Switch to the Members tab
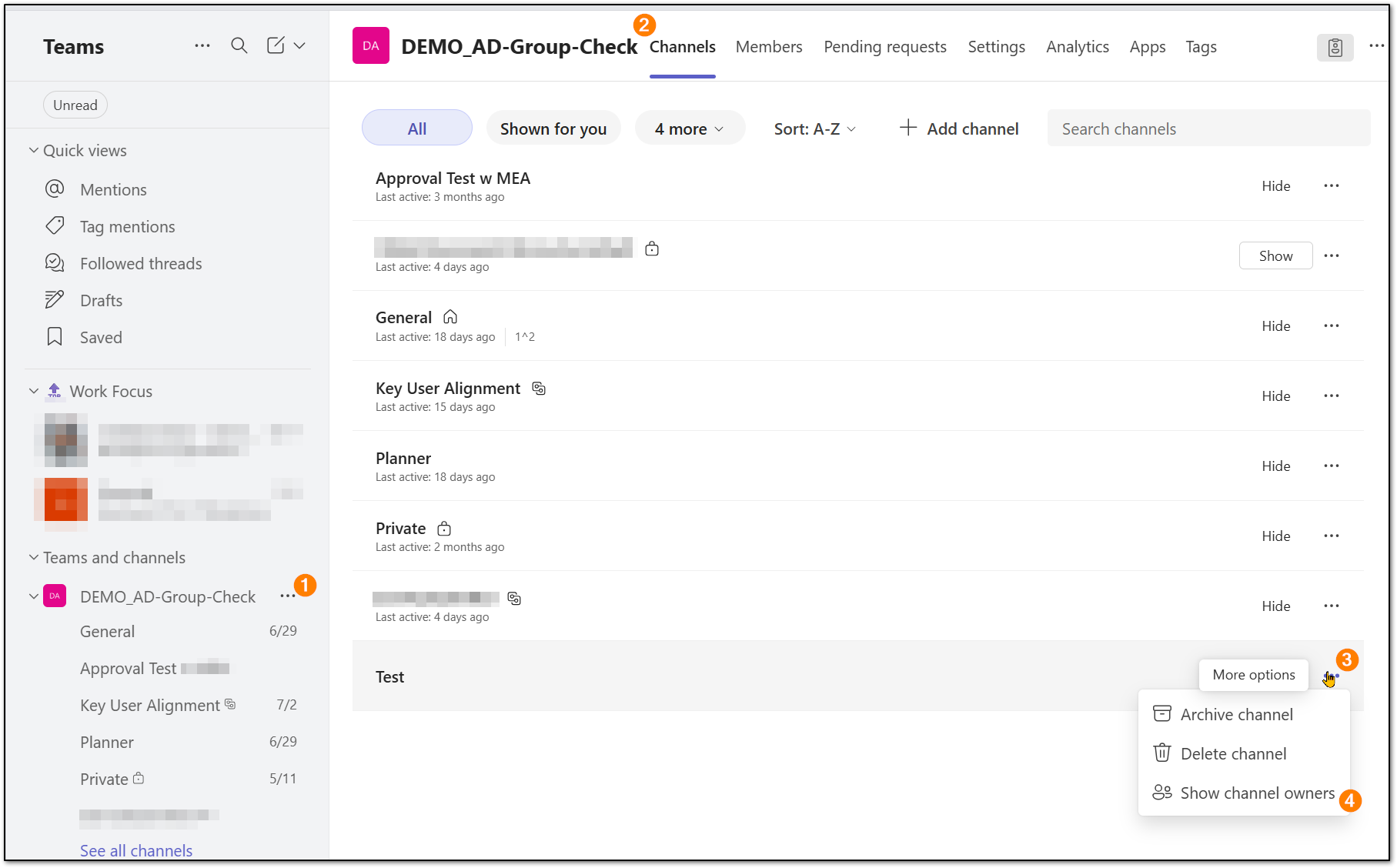This screenshot has height=868, width=1397. (x=769, y=47)
